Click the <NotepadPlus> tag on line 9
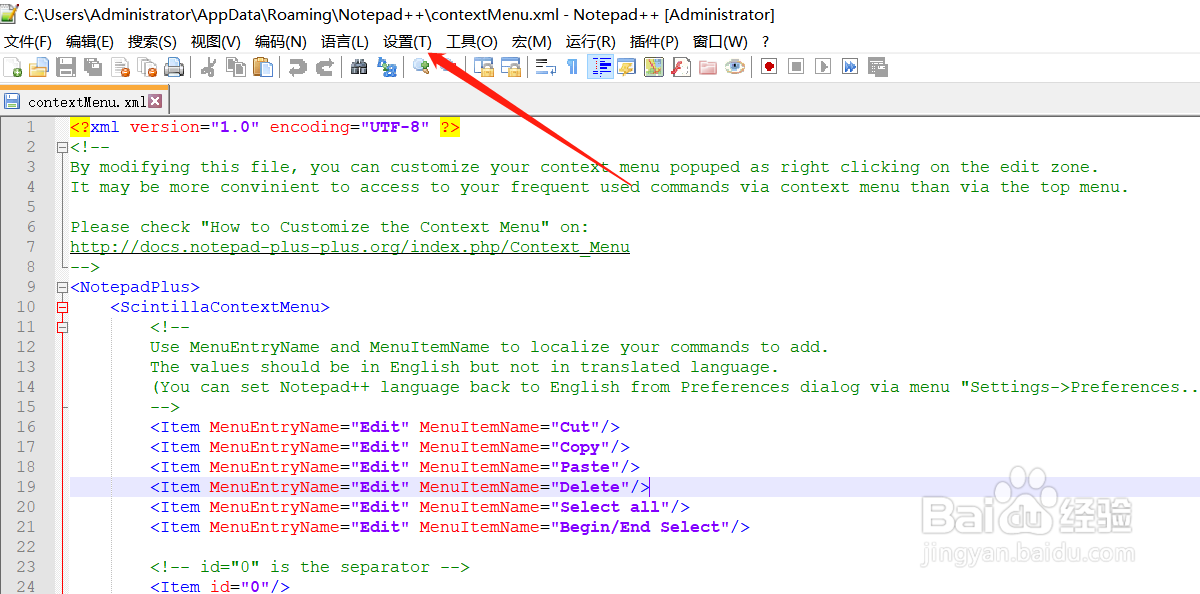The height and width of the screenshot is (594, 1200). [135, 287]
